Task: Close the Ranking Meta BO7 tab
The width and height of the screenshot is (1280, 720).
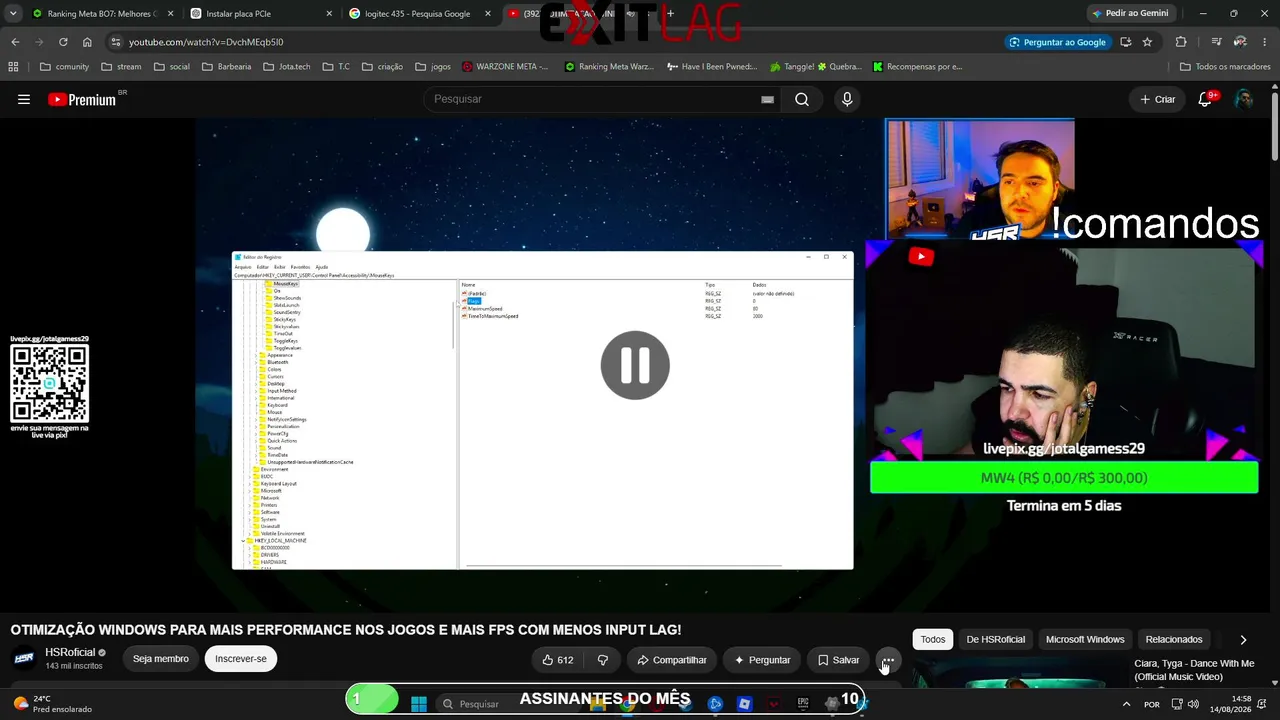Action: click(x=170, y=14)
